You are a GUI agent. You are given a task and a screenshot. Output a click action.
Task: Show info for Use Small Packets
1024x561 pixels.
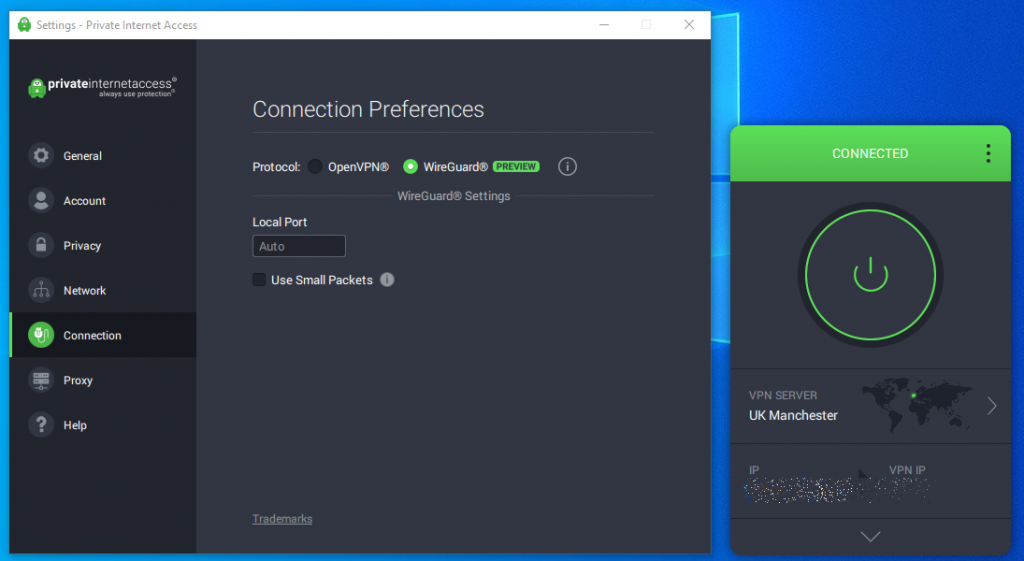[x=387, y=280]
